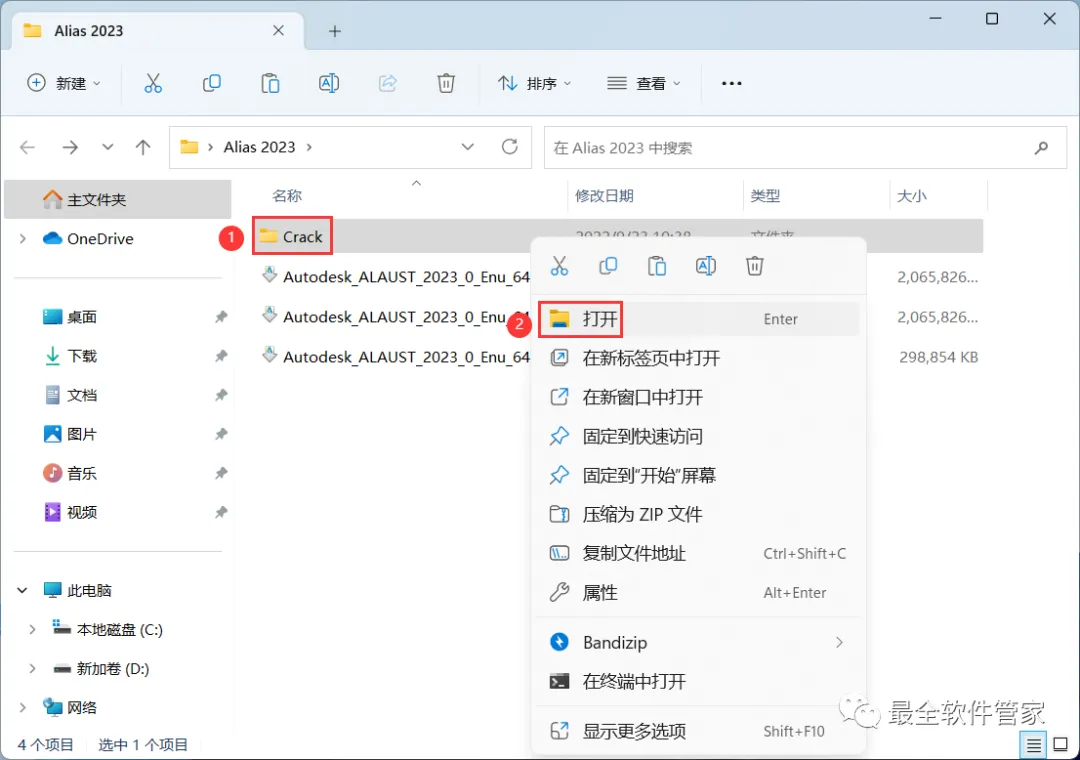Viewport: 1080px width, 760px height.
Task: Click the search magnifier icon
Action: [1041, 147]
